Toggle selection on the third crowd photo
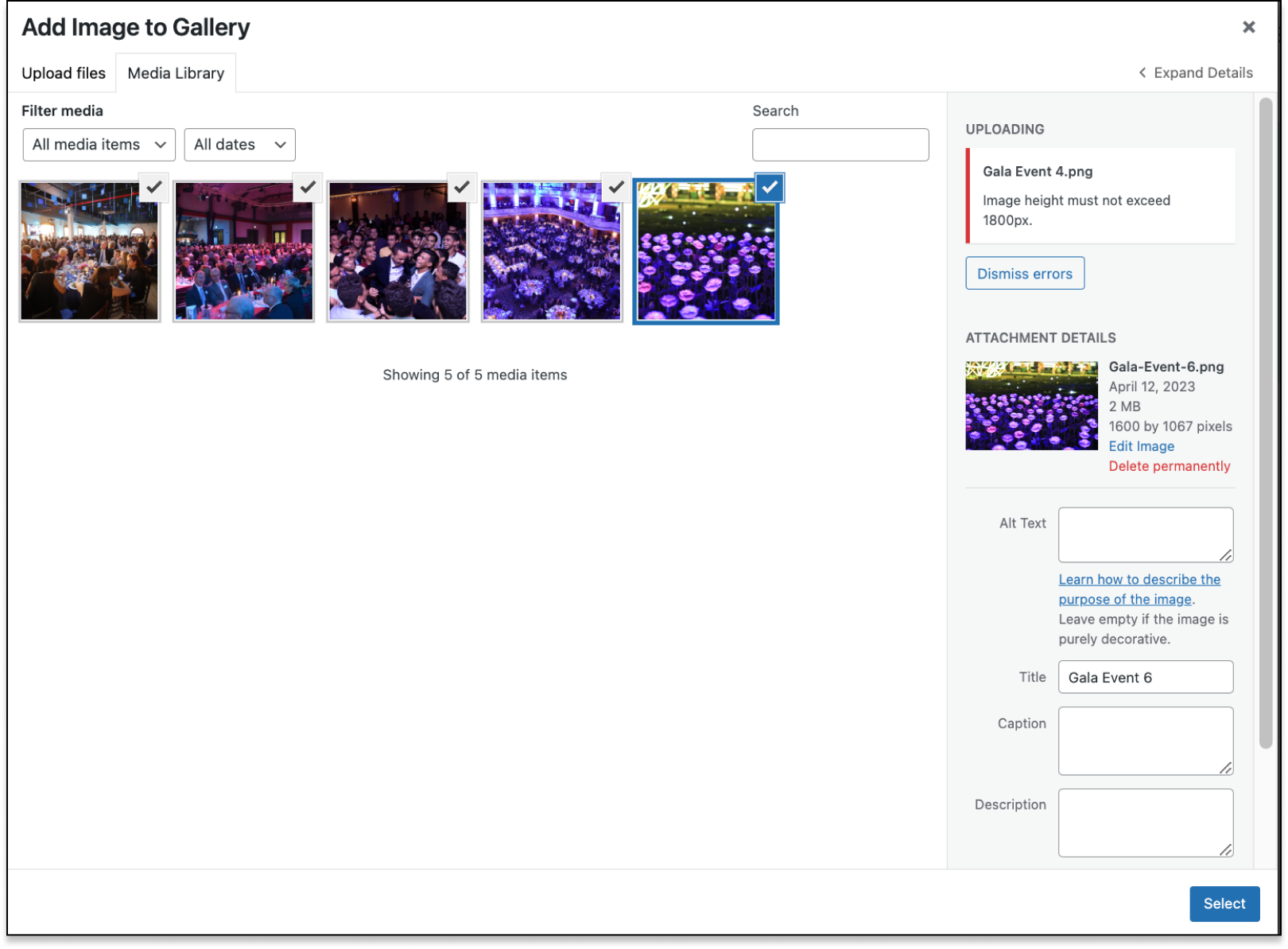Viewport: 1288px width, 949px height. pos(461,189)
